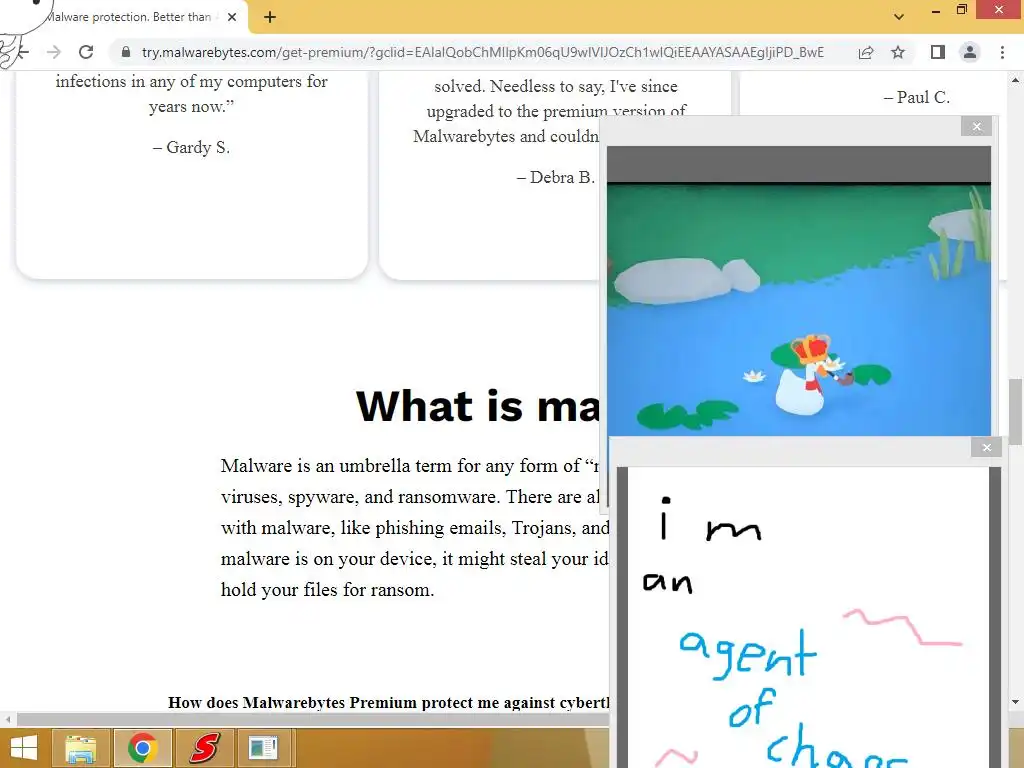Close the 'agent of chaos' note popup
The width and height of the screenshot is (1024, 768).
(987, 447)
